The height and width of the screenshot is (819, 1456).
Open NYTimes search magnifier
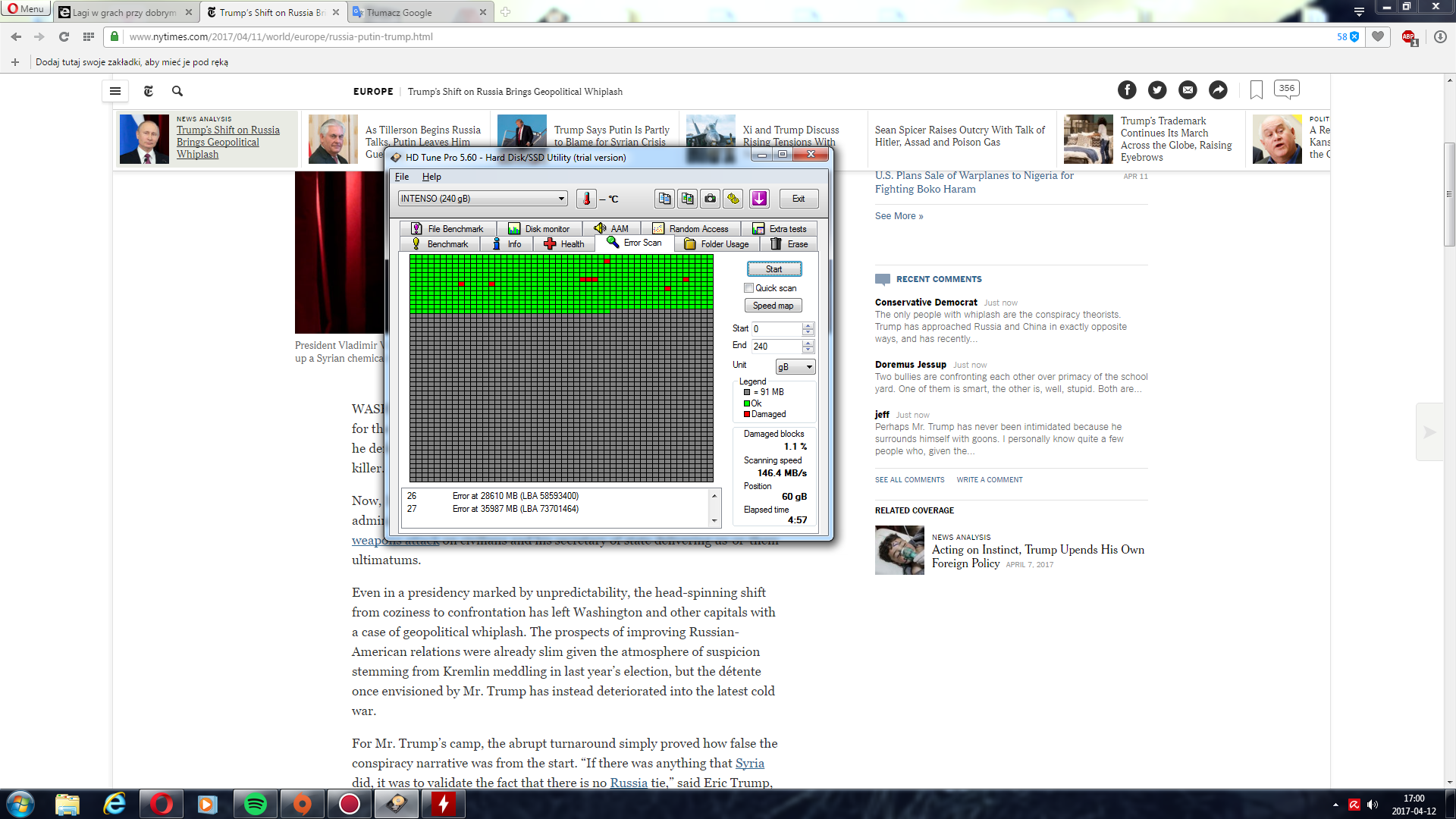pos(177,91)
